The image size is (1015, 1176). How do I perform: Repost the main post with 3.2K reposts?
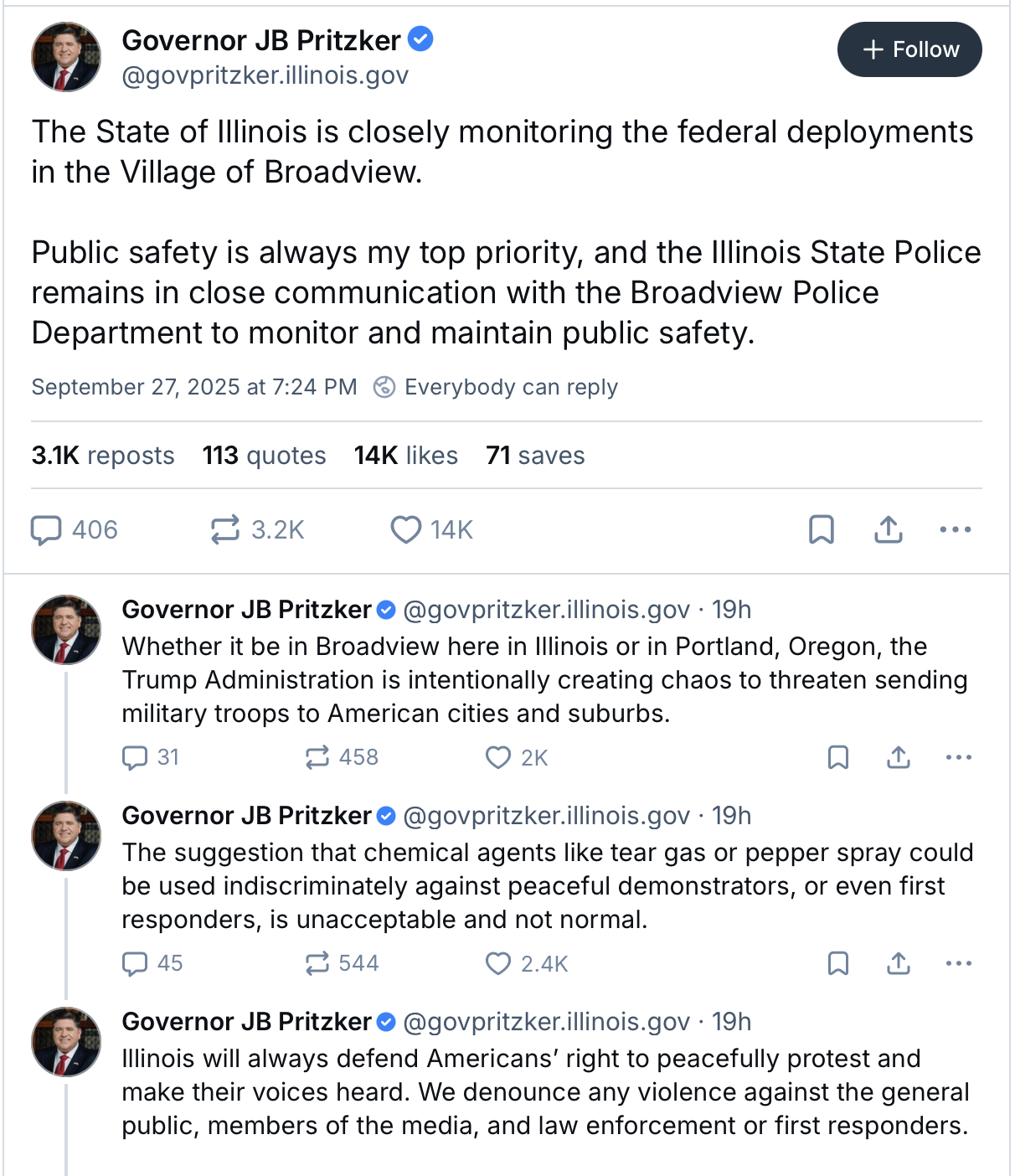click(225, 530)
